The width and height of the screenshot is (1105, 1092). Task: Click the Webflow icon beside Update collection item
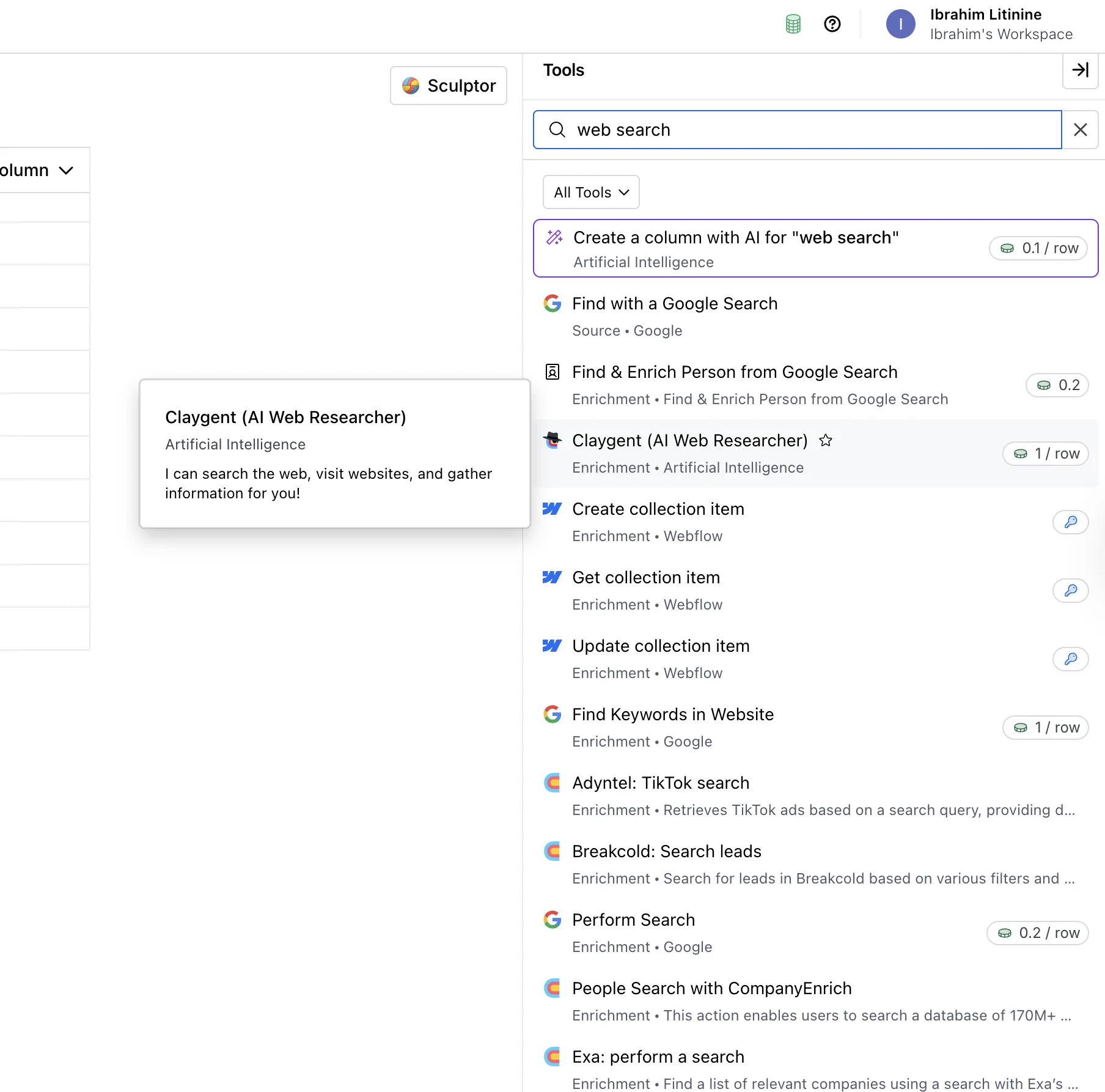click(x=552, y=646)
